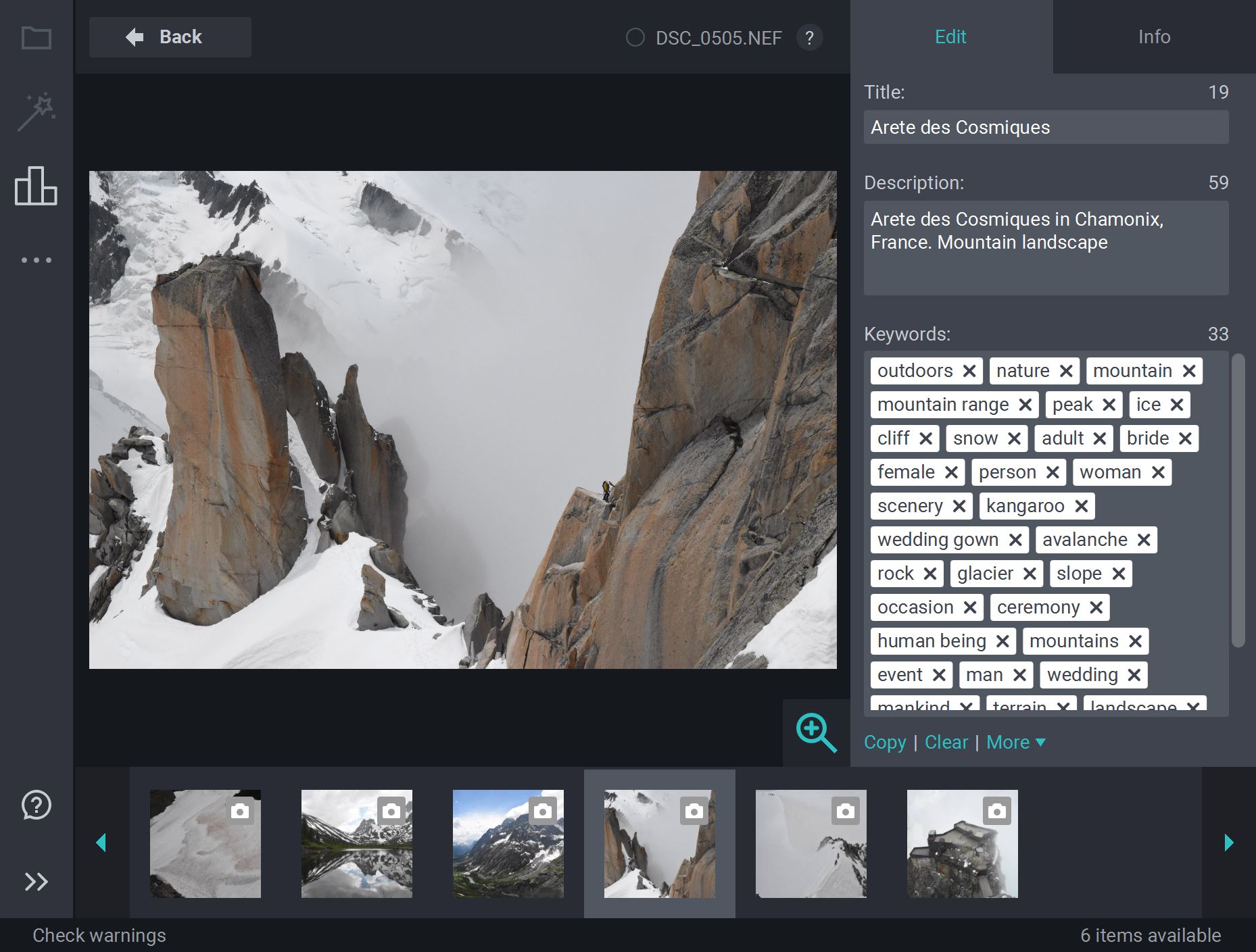Select the mountain lake reflection thumbnail
The image size is (1256, 952).
click(x=356, y=843)
